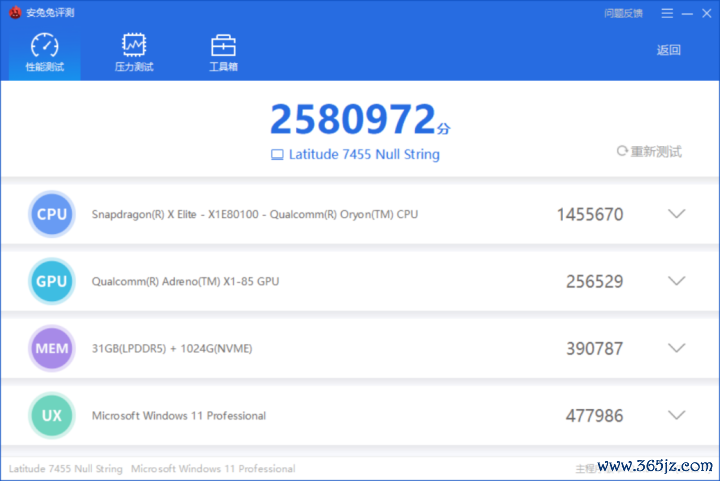Click the Qualcomm(R) Adreno(TM) X1-85 GPU text

coord(186,281)
